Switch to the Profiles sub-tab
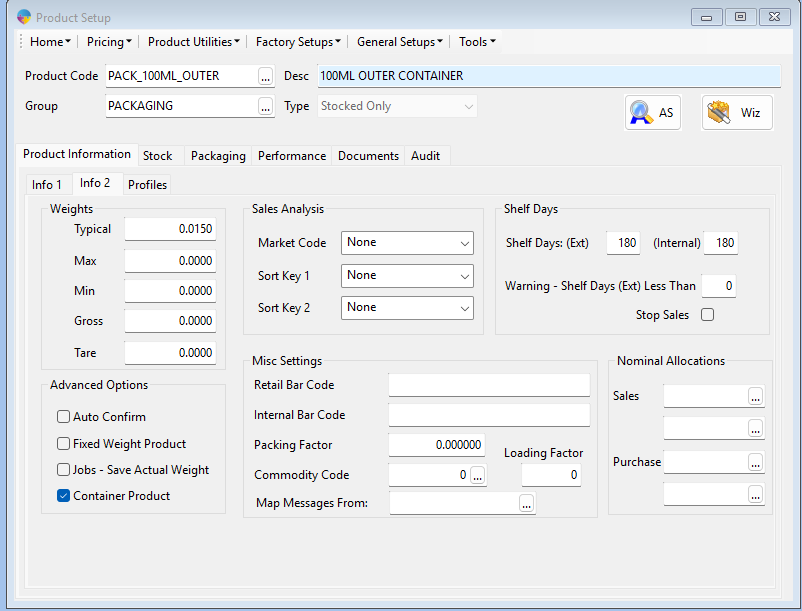This screenshot has width=802, height=611. click(147, 185)
